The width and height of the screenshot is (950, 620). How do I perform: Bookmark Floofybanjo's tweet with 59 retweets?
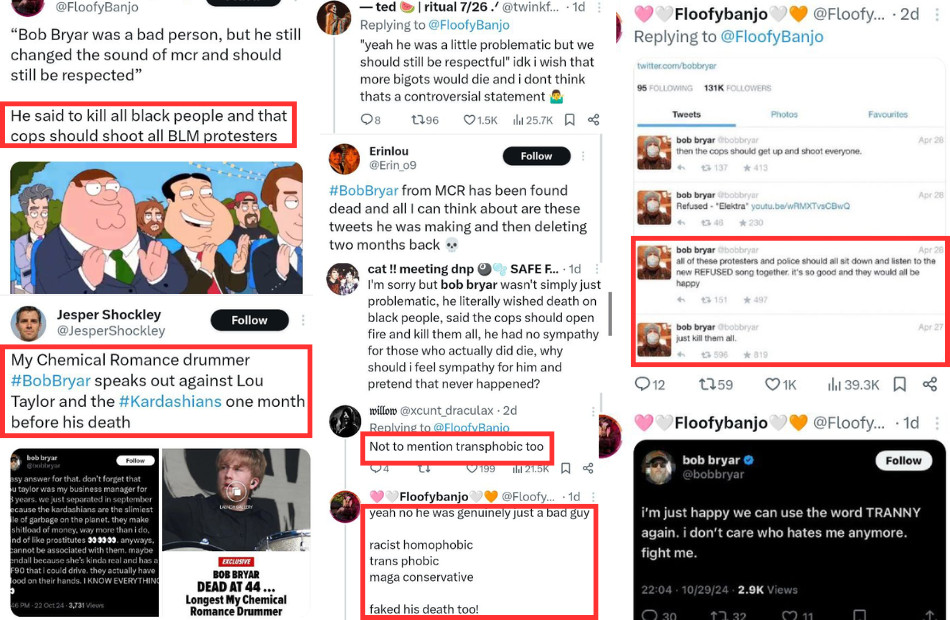[x=900, y=384]
